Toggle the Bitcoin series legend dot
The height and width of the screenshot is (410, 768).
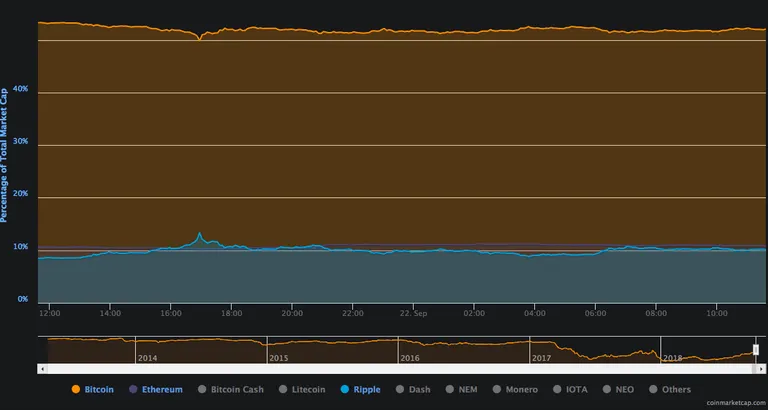pos(76,389)
